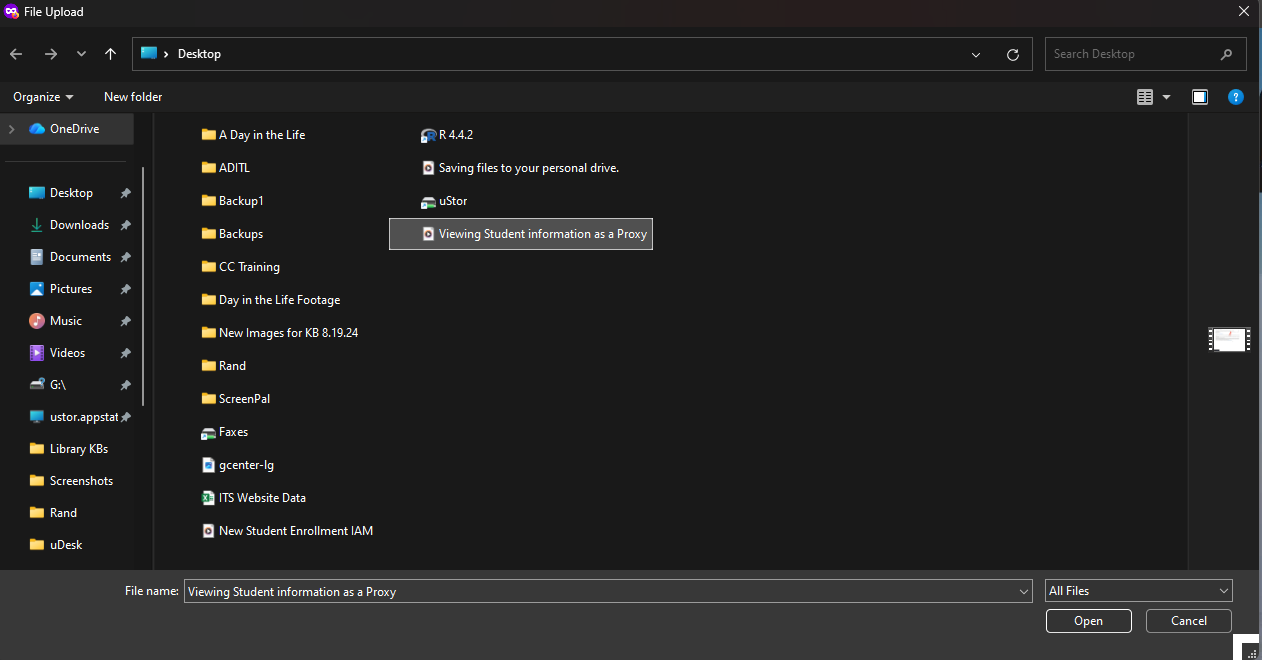Select the uStor shortcut
1262x660 pixels.
pyautogui.click(x=444, y=201)
